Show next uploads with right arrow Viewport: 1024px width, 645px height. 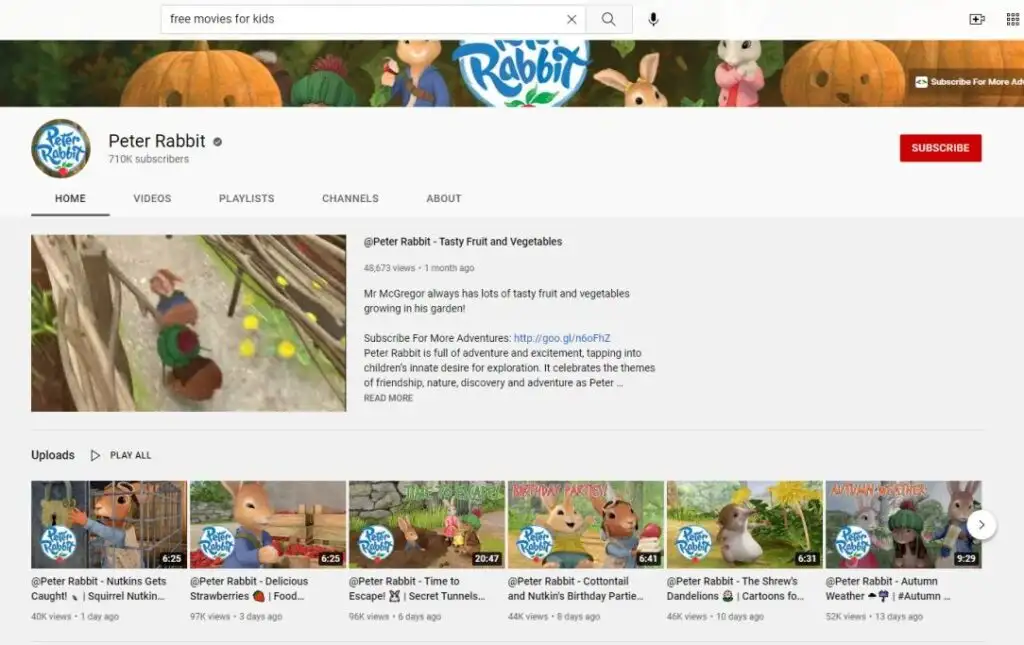click(x=981, y=524)
